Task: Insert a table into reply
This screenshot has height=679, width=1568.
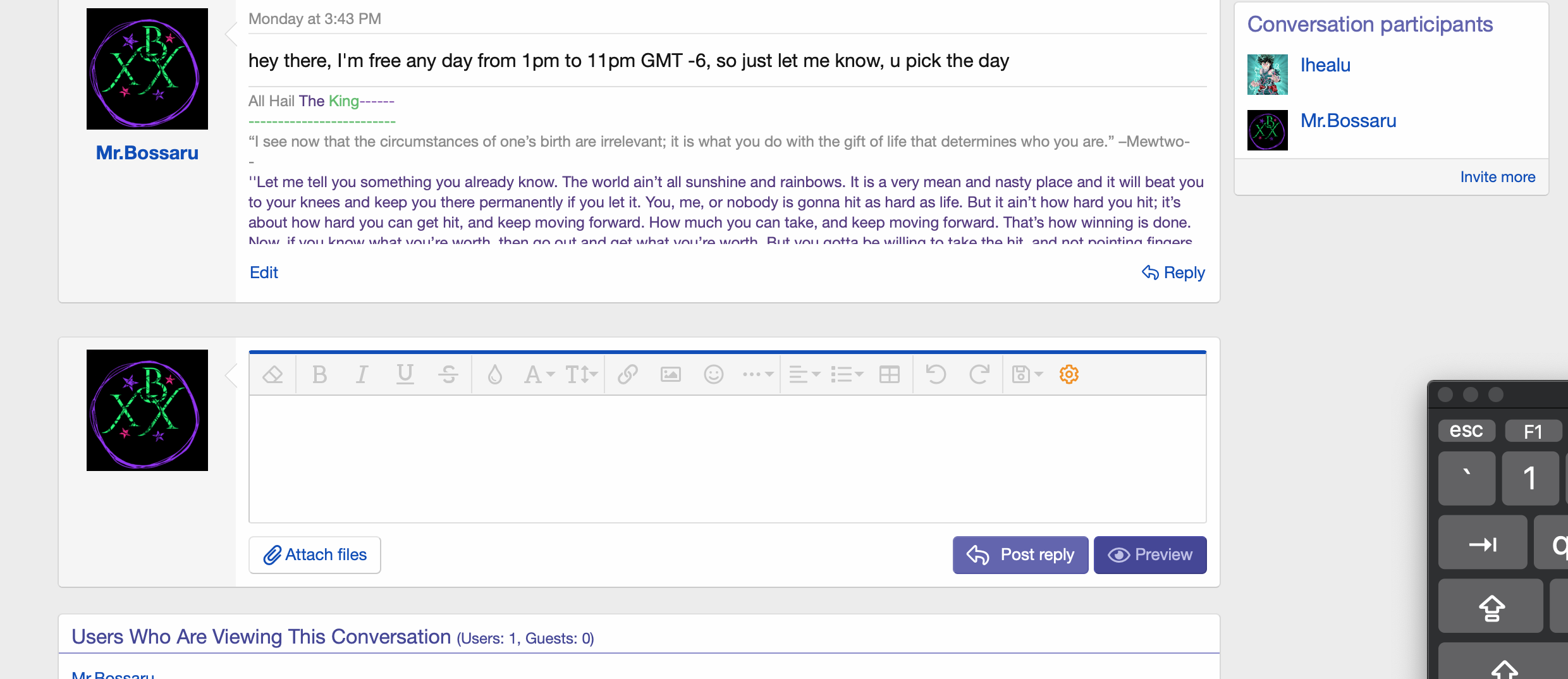Action: coord(889,375)
